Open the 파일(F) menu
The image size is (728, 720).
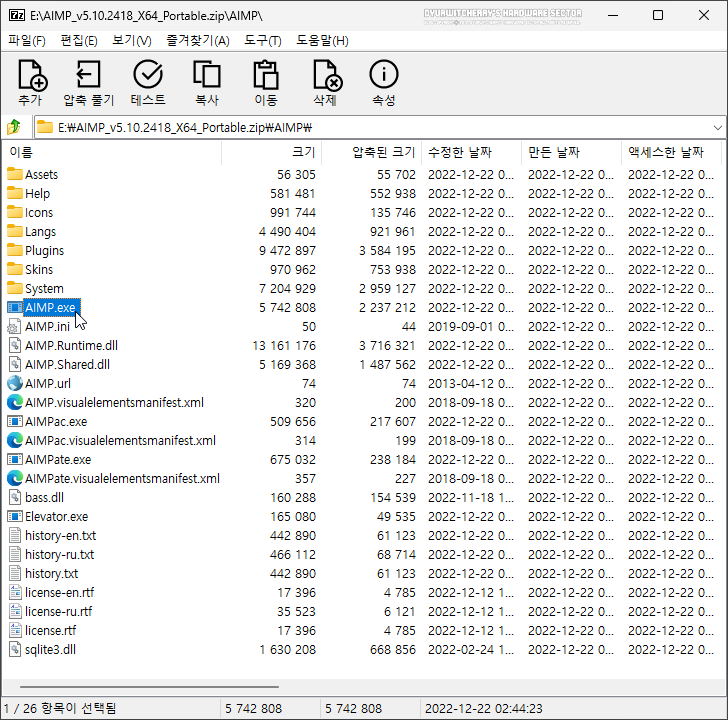pos(27,41)
